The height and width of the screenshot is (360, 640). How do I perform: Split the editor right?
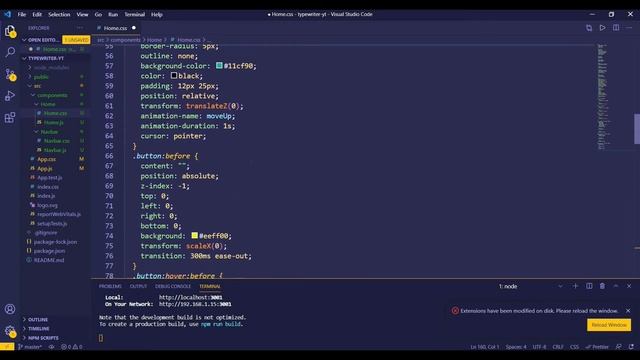(x=616, y=28)
